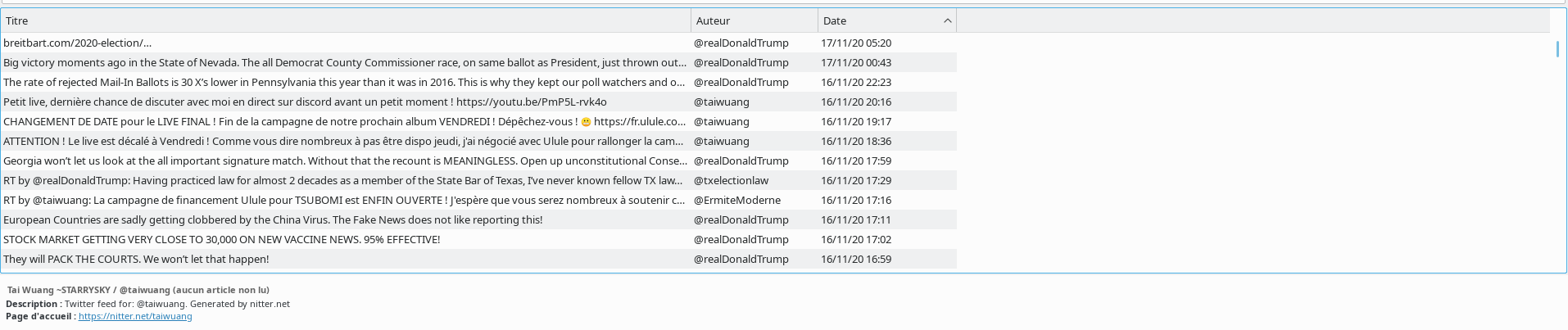Image resolution: width=1568 pixels, height=330 pixels.
Task: Click the author @txelectionlaw cell
Action: (731, 180)
